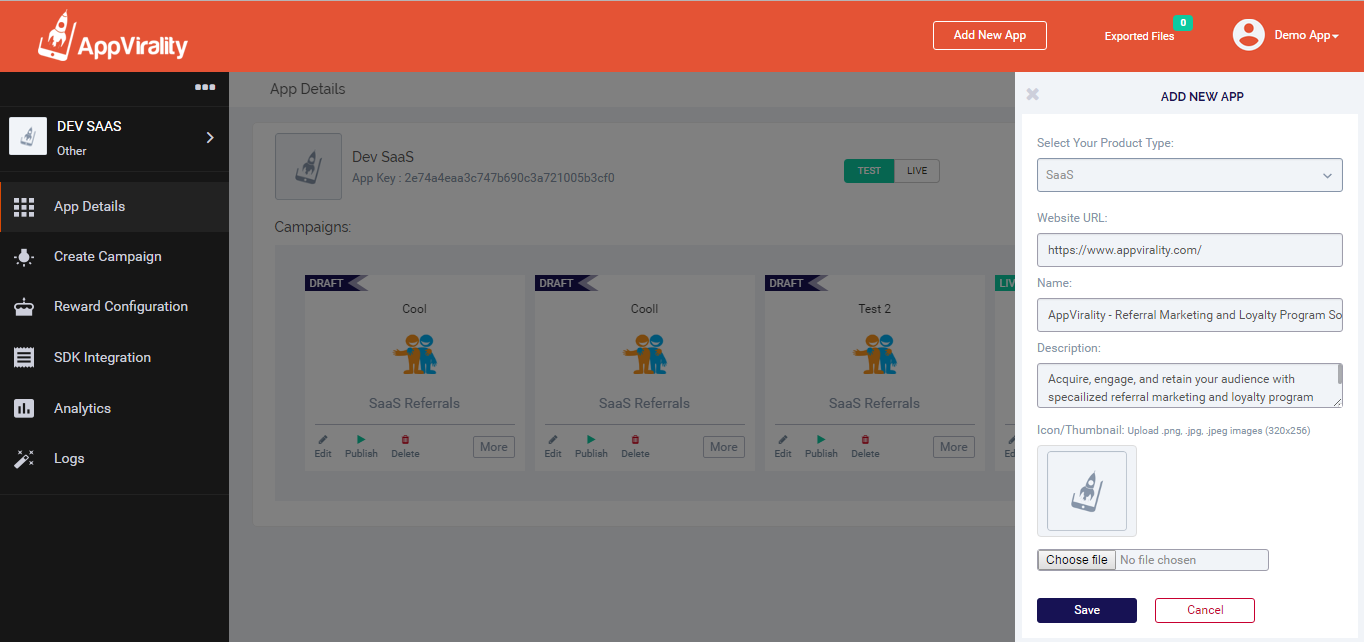This screenshot has height=642, width=1364.
Task: Switch the app to LIVE mode
Action: (917, 171)
